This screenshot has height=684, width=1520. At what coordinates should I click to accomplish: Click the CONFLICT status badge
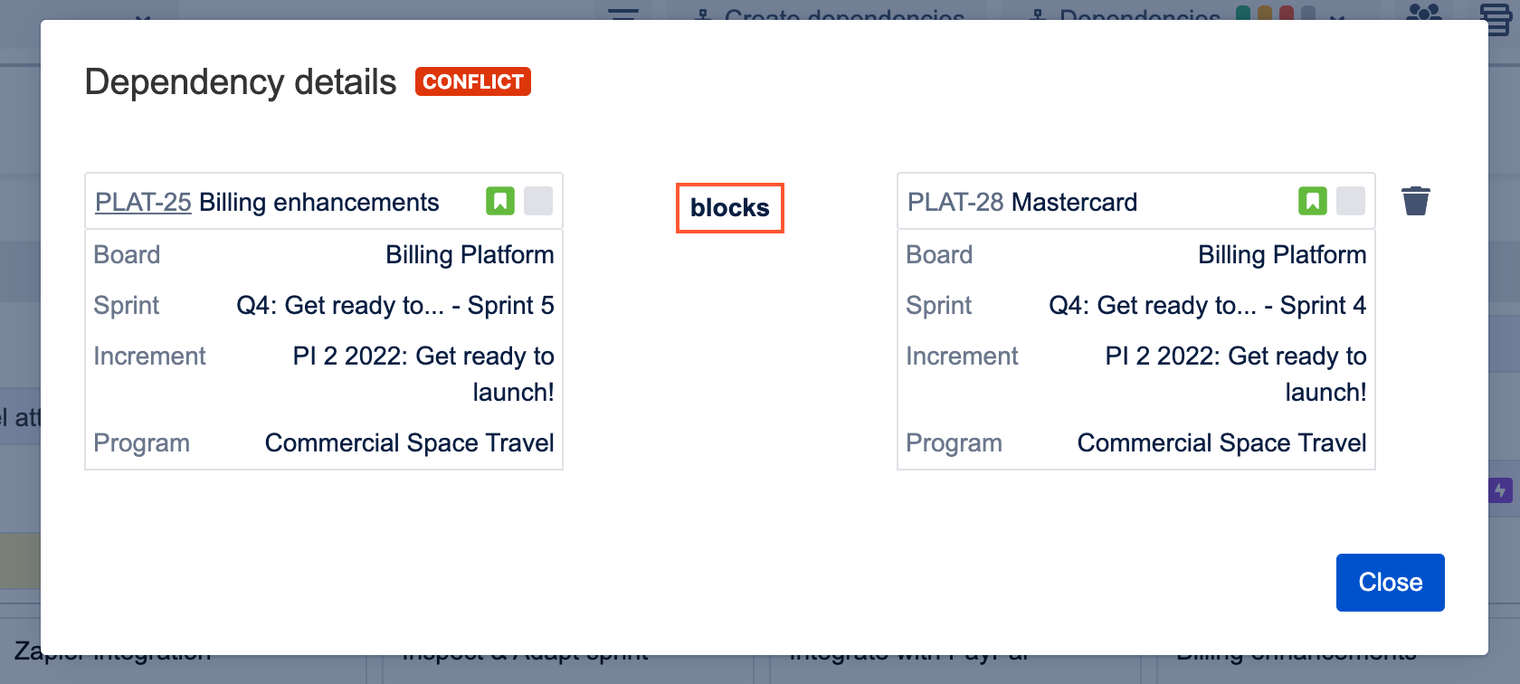(x=473, y=82)
